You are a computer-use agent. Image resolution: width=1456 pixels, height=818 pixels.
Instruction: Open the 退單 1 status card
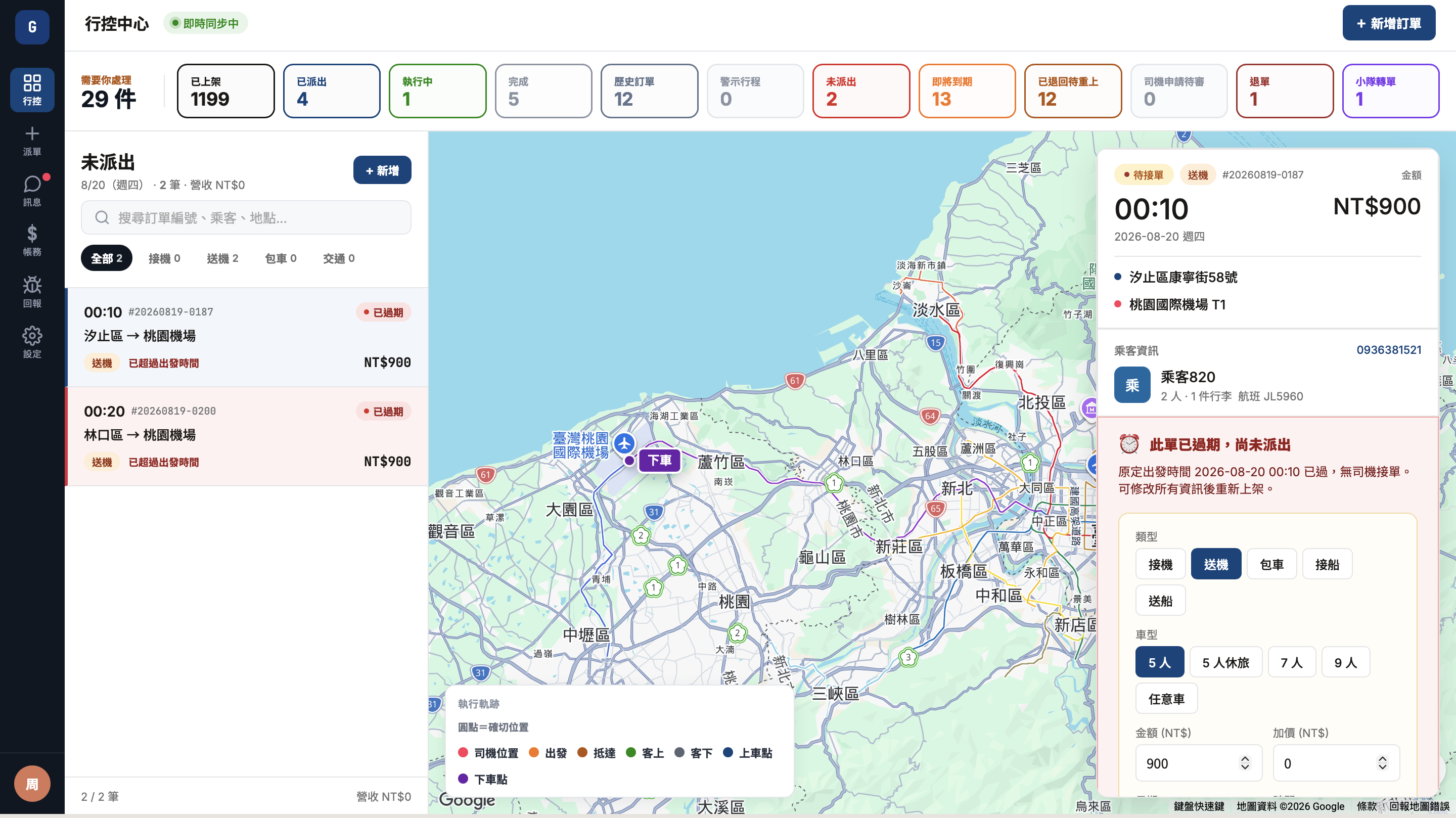click(x=1285, y=91)
